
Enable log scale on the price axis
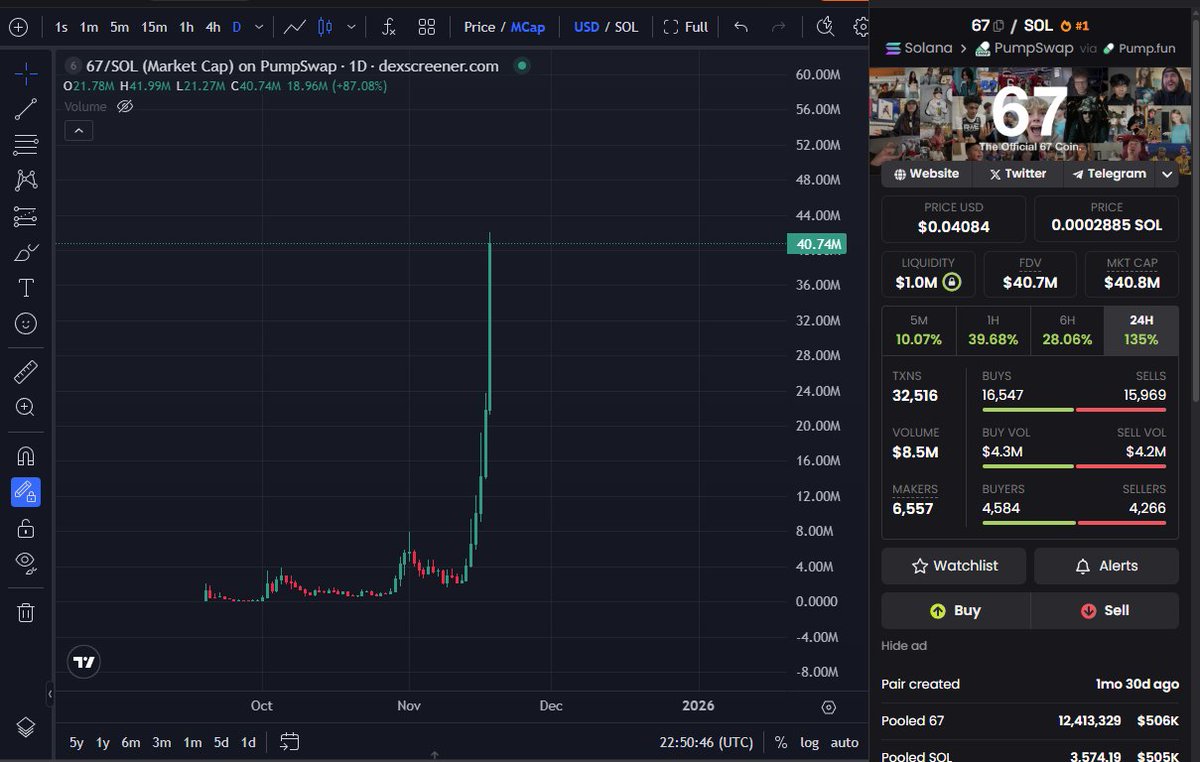[809, 743]
